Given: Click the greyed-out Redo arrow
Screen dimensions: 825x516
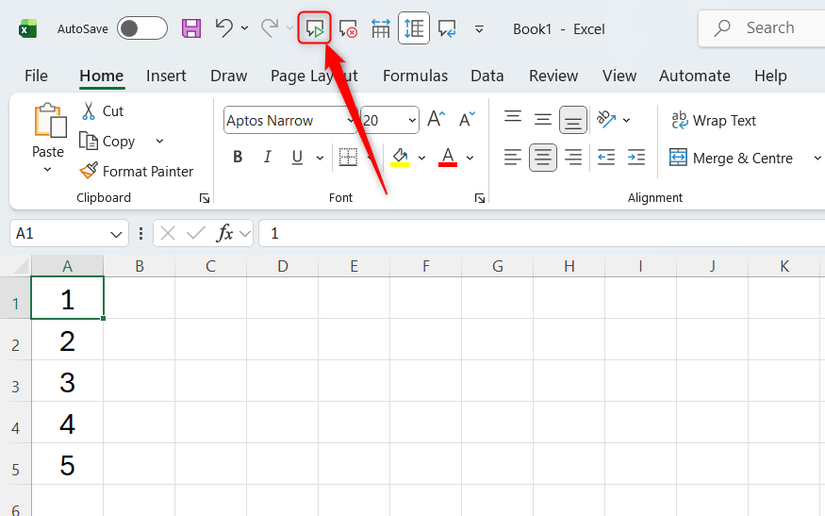Looking at the screenshot, I should point(269,28).
